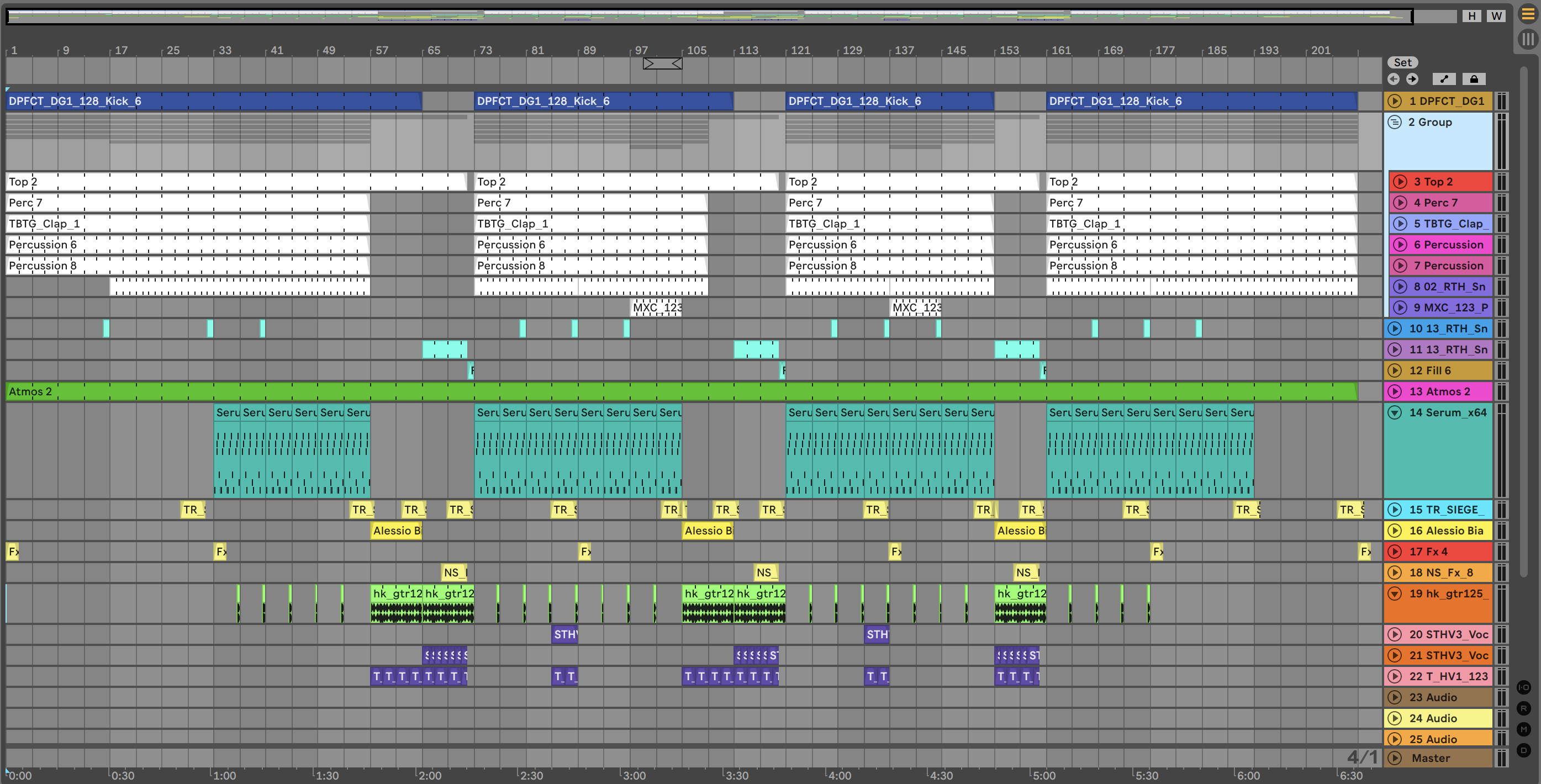Click the Set locator button
The width and height of the screenshot is (1541, 784).
point(1402,62)
